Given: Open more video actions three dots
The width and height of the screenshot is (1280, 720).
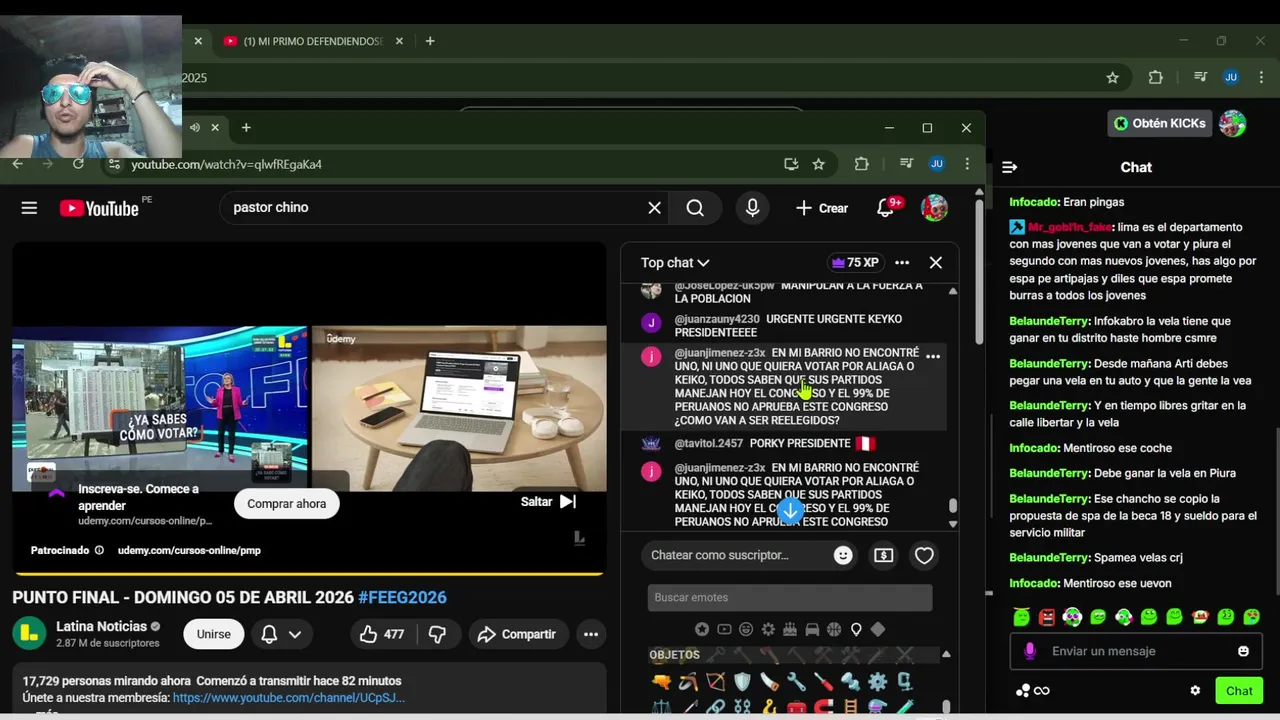Looking at the screenshot, I should pyautogui.click(x=591, y=634).
